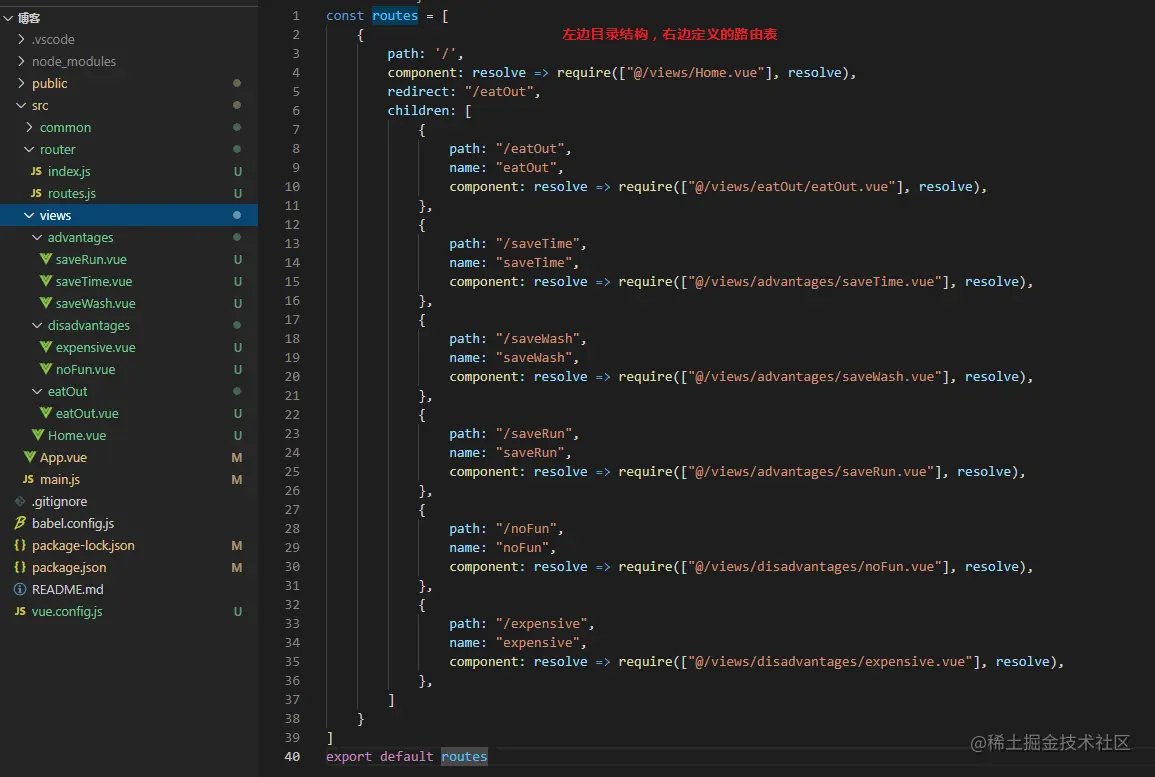Screen dimensions: 1155x777
Task: Open saveTime.vue file
Action: 94,281
